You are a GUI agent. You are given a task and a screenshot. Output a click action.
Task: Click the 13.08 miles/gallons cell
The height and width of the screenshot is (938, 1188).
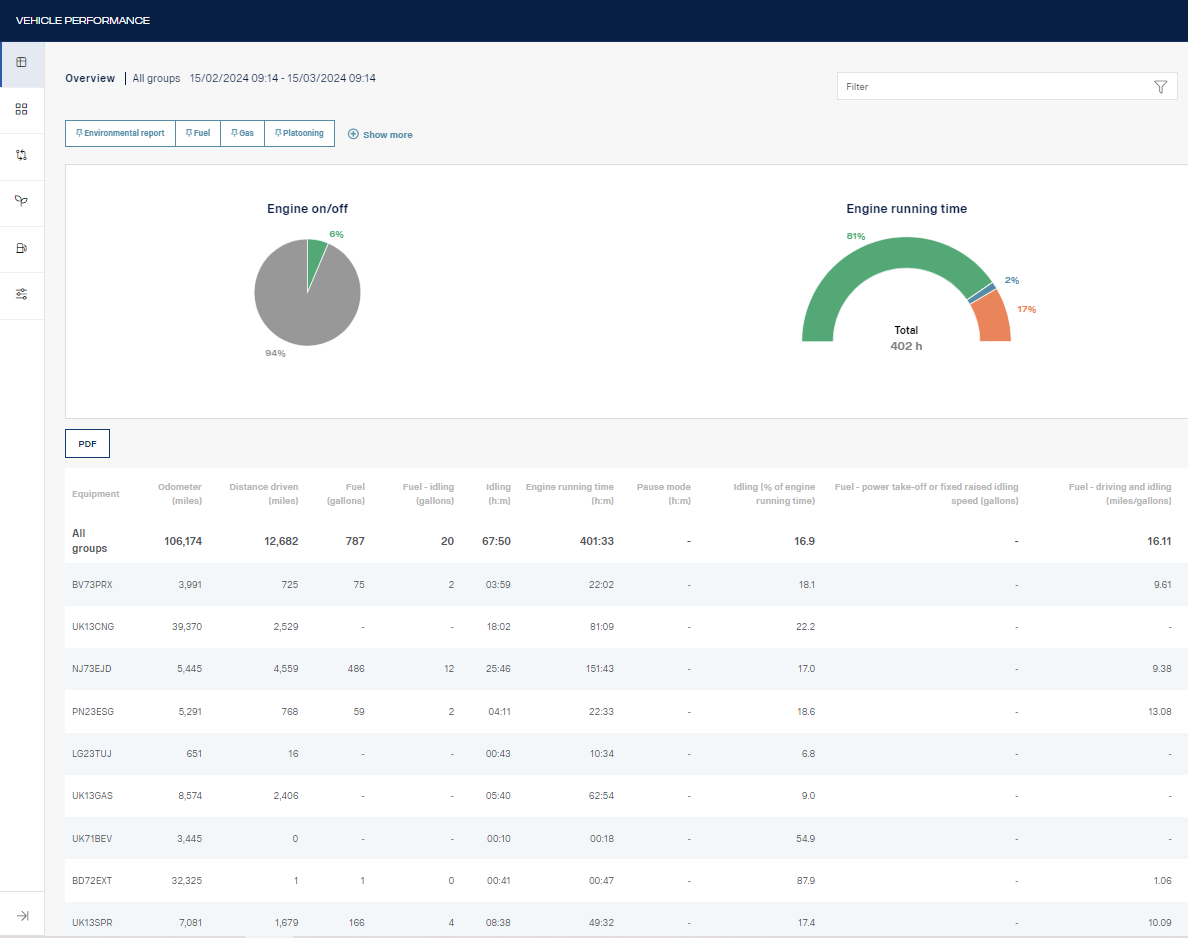pos(1160,711)
